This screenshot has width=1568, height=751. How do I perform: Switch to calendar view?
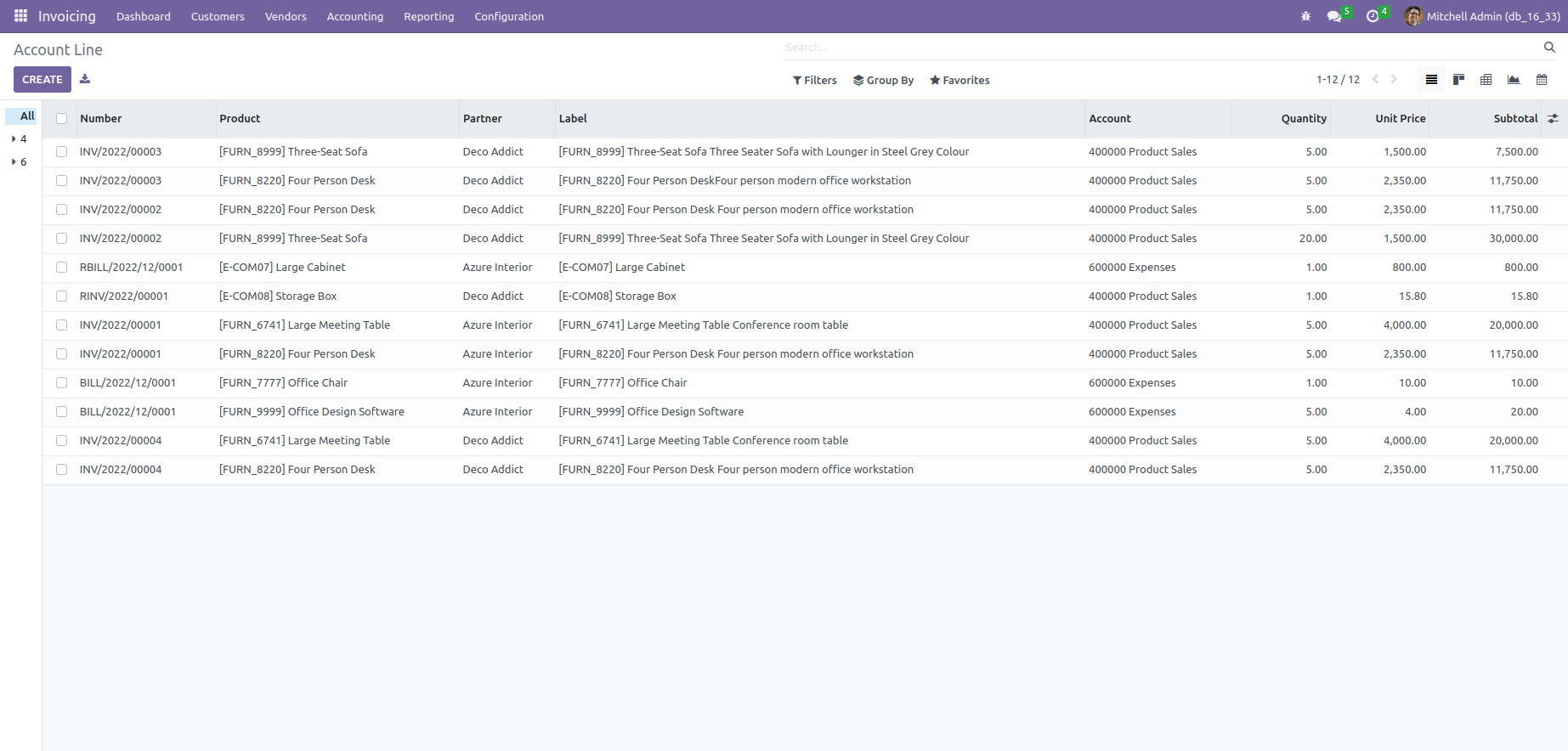(x=1542, y=80)
